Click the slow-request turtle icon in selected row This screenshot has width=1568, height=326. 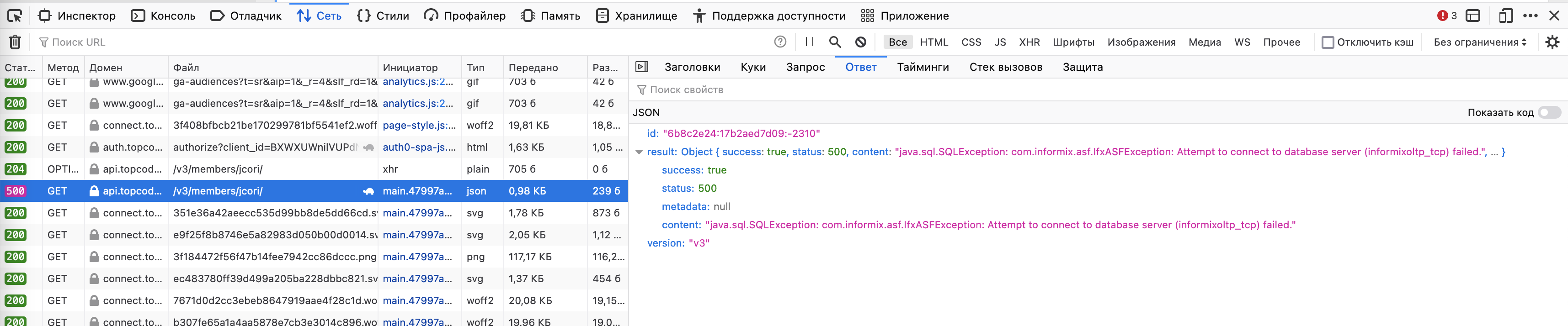(368, 191)
